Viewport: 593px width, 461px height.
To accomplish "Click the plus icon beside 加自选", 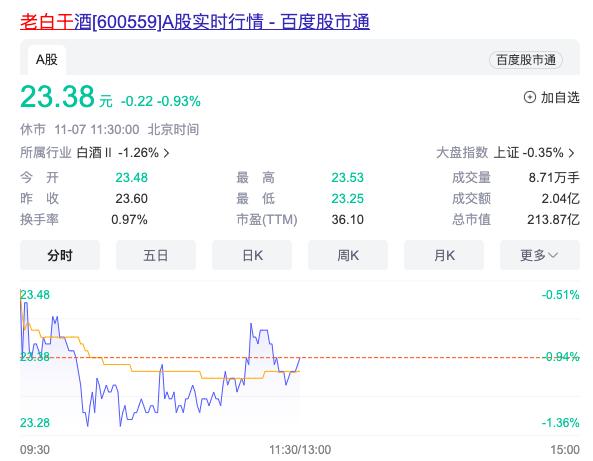I will [x=529, y=97].
